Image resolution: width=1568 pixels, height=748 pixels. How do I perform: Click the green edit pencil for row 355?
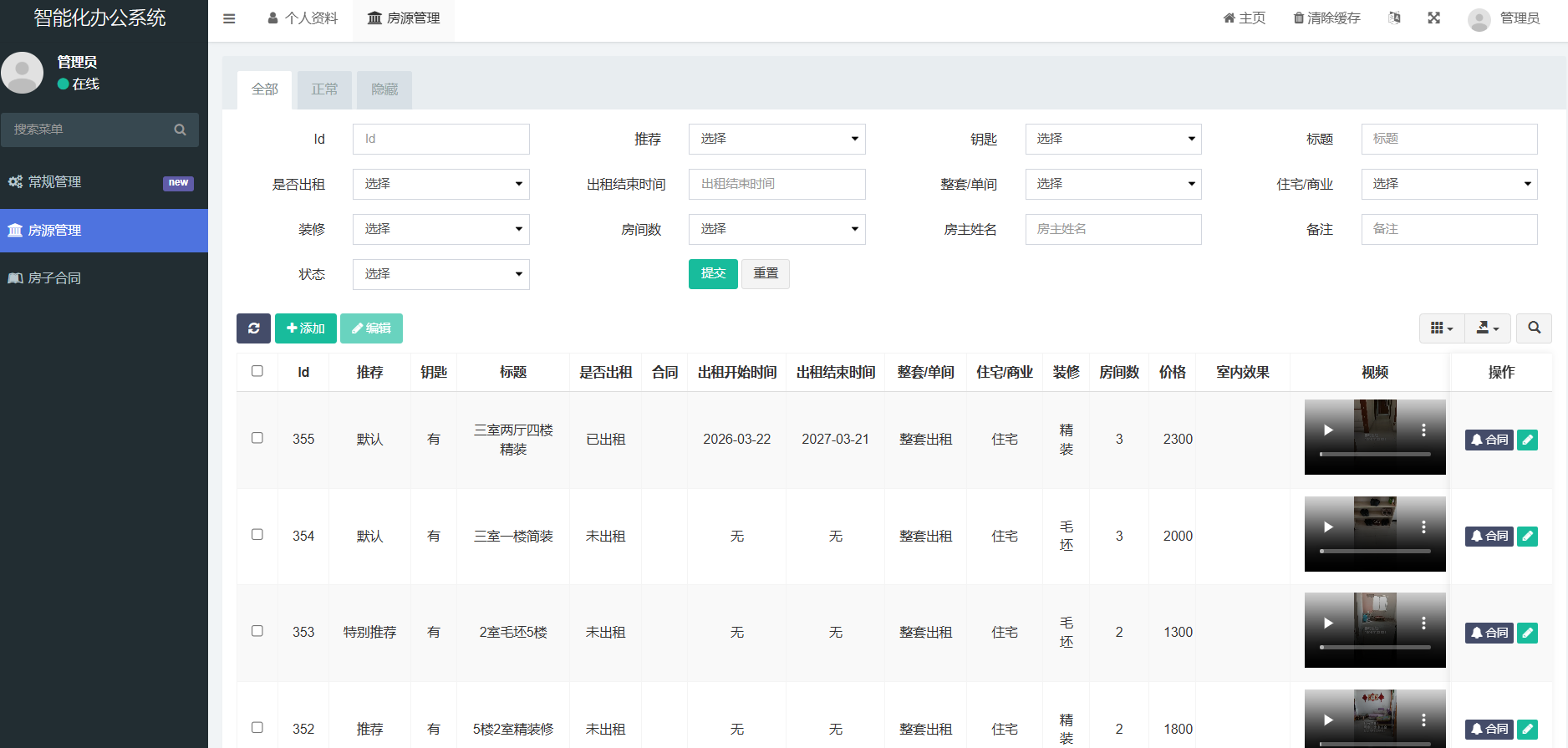tap(1527, 440)
